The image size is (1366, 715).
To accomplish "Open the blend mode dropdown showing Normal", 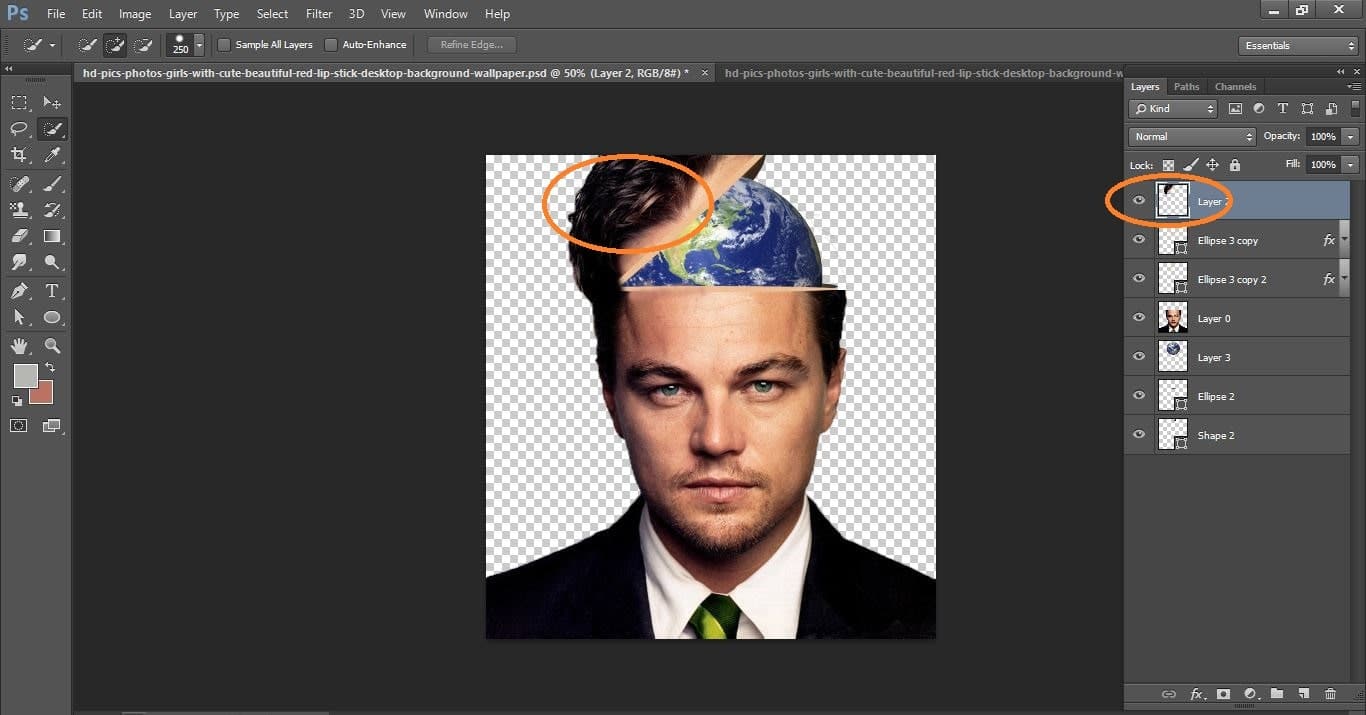I will (x=1191, y=136).
